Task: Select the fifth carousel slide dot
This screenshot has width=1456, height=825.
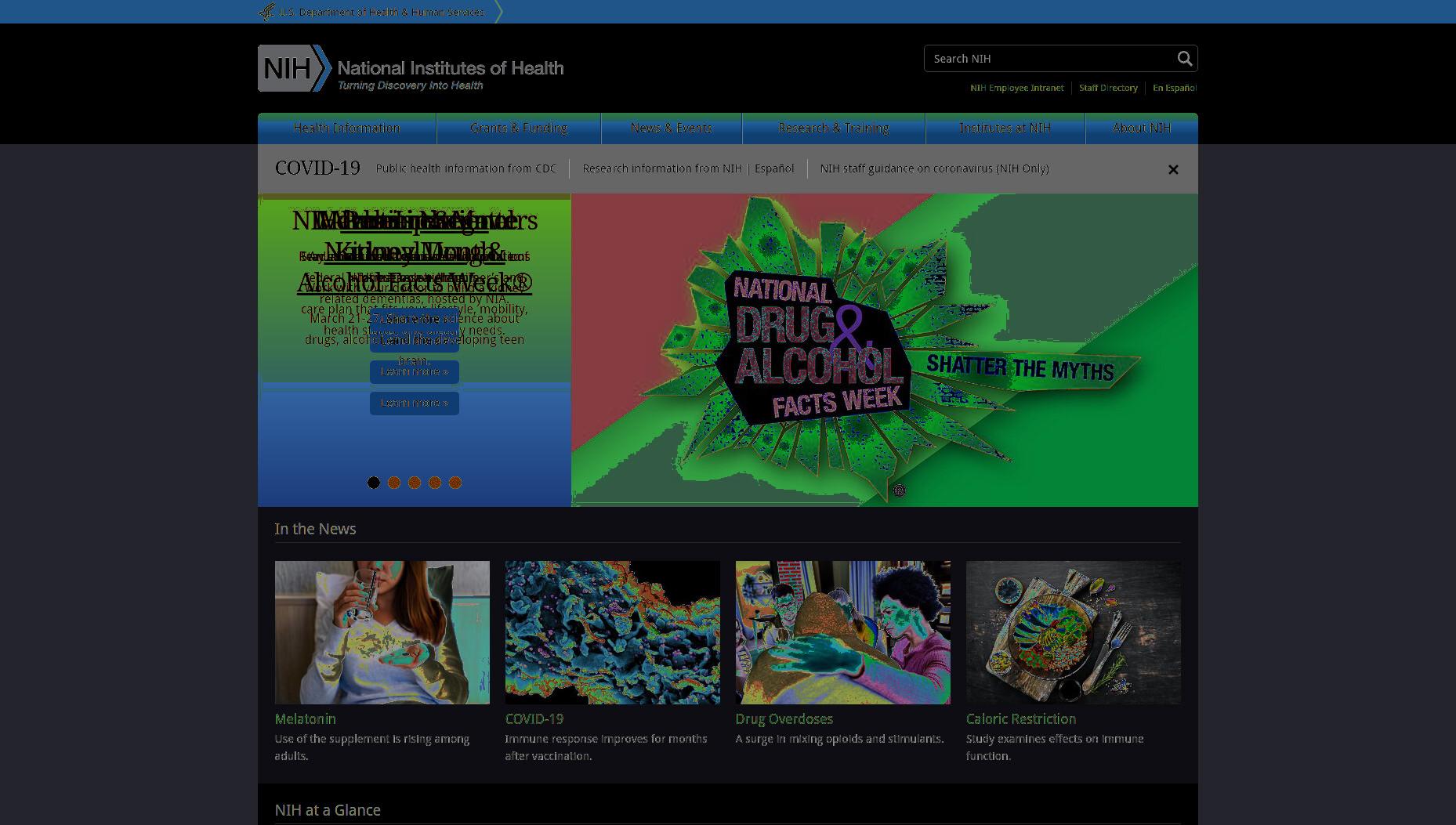Action: (455, 483)
